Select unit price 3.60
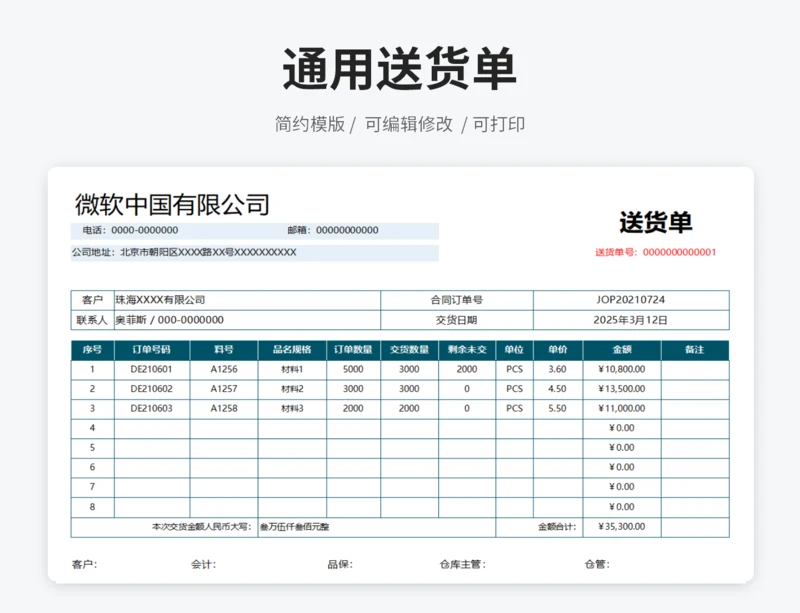This screenshot has height=613, width=800. [557, 369]
